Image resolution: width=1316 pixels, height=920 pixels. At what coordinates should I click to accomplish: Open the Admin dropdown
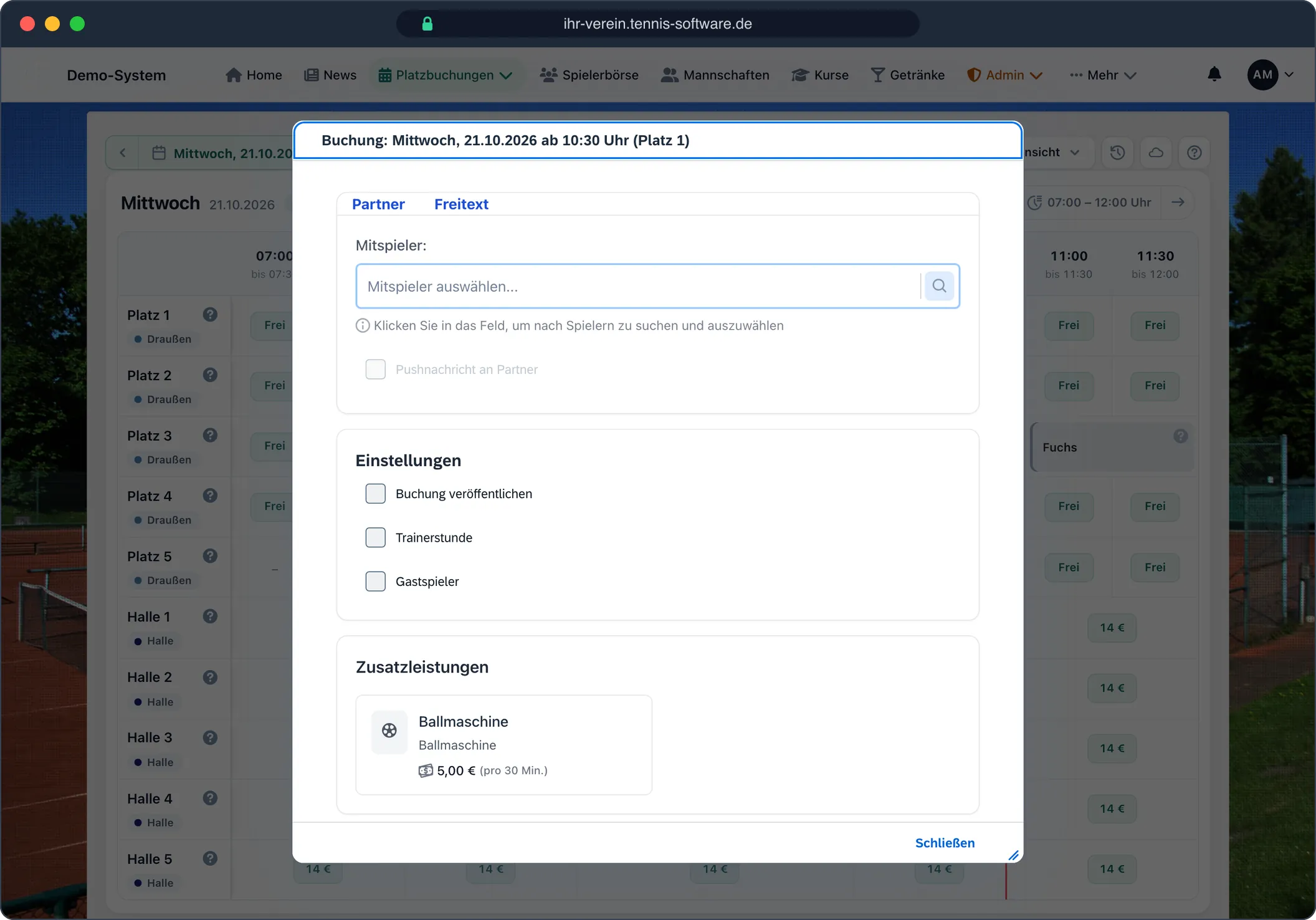(1004, 75)
